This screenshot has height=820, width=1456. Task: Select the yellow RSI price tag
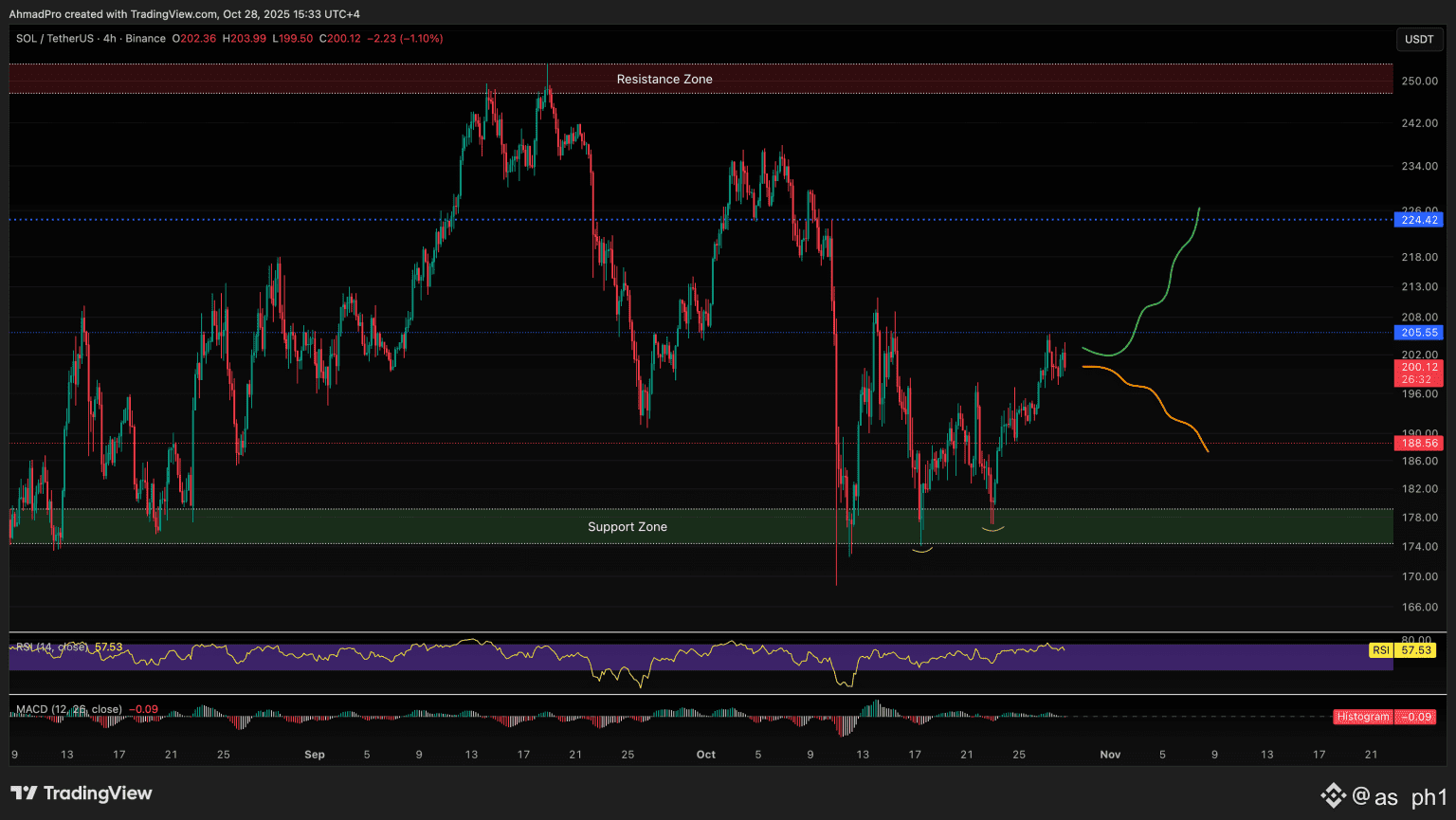tap(1401, 650)
